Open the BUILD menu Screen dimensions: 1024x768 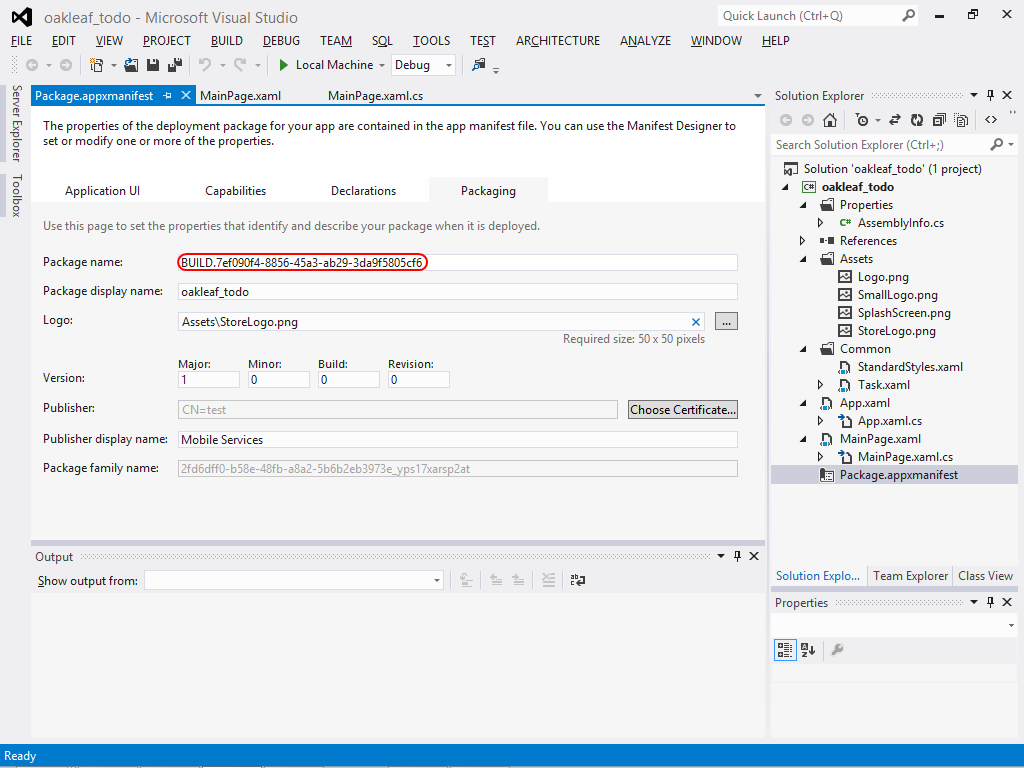point(226,41)
